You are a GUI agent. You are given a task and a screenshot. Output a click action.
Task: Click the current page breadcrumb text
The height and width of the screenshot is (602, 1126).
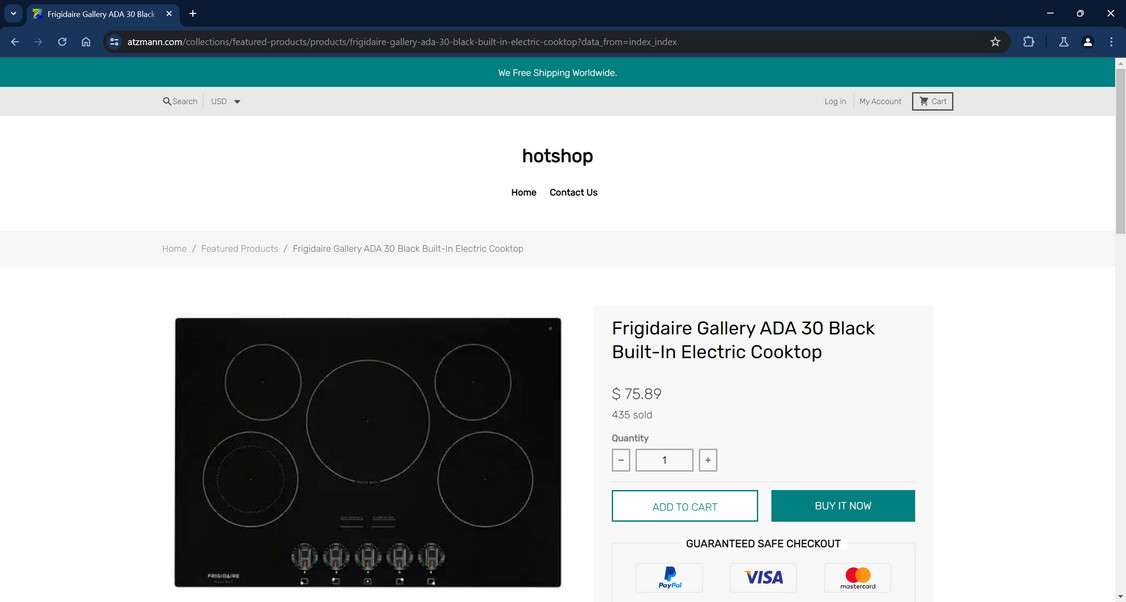tap(408, 249)
